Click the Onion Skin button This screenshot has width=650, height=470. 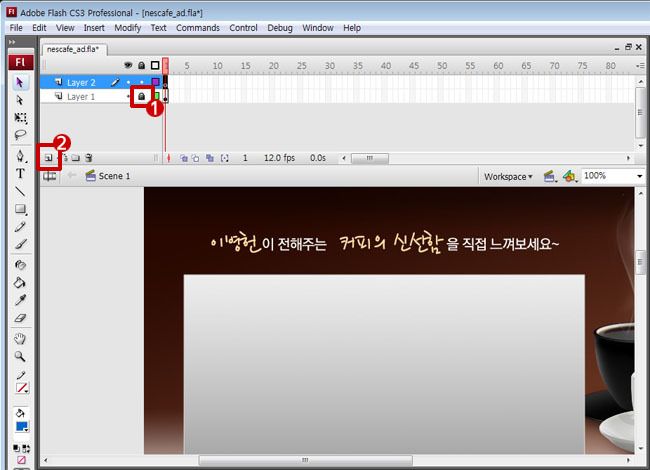183,158
